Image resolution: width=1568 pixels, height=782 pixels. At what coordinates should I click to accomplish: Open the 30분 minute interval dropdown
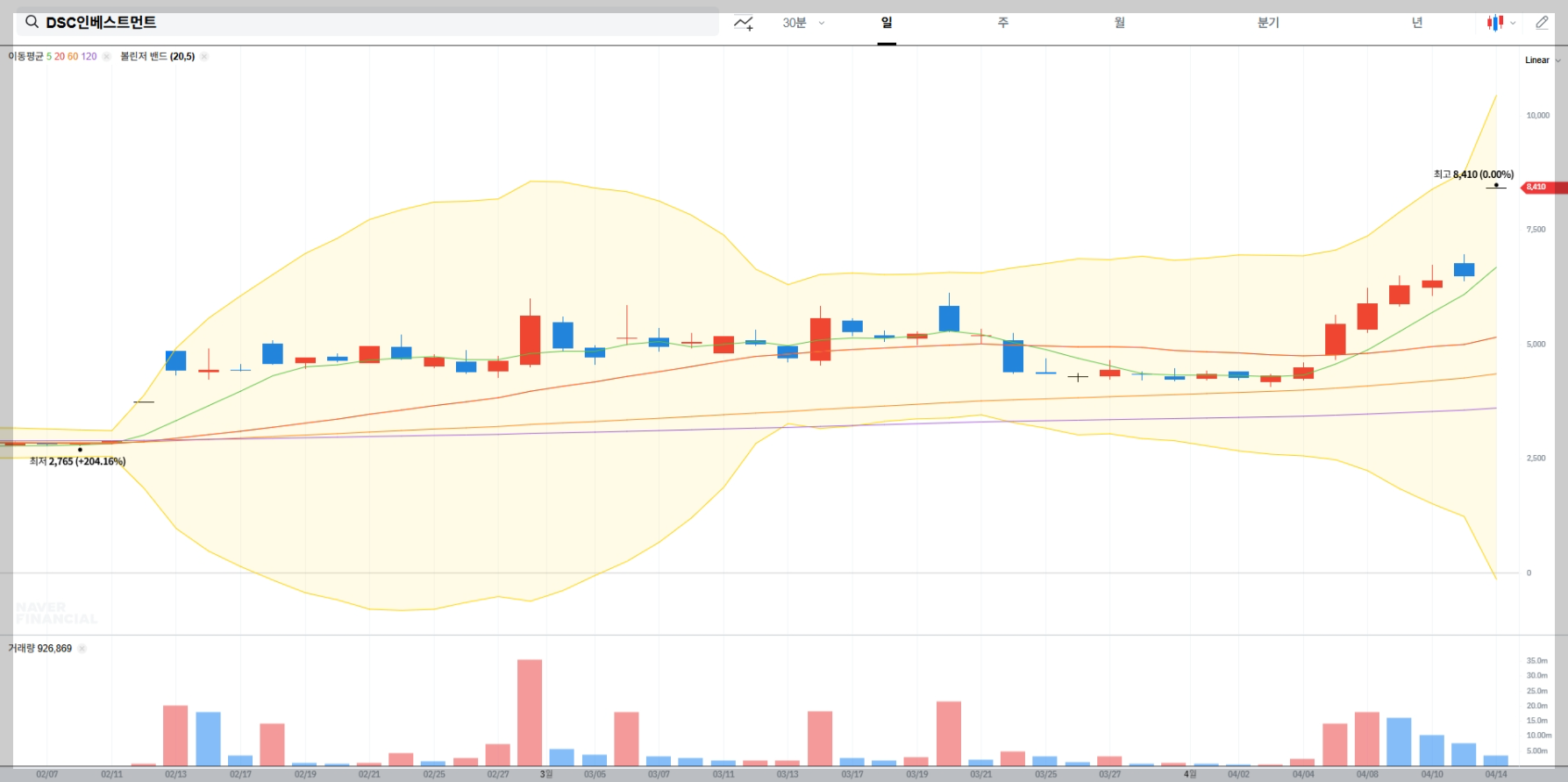tap(803, 23)
